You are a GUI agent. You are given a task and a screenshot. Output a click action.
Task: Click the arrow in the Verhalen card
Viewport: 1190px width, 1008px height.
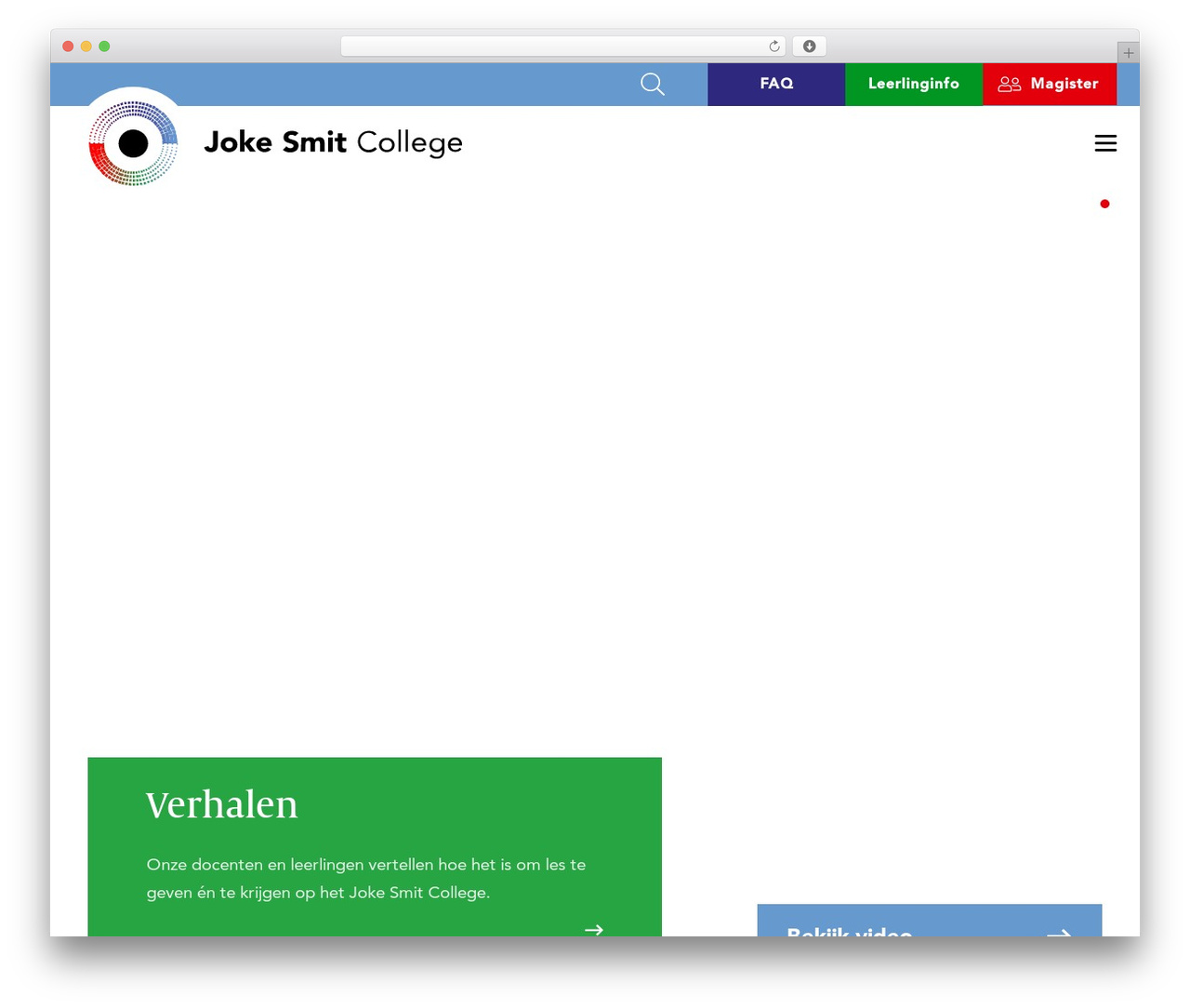point(594,929)
